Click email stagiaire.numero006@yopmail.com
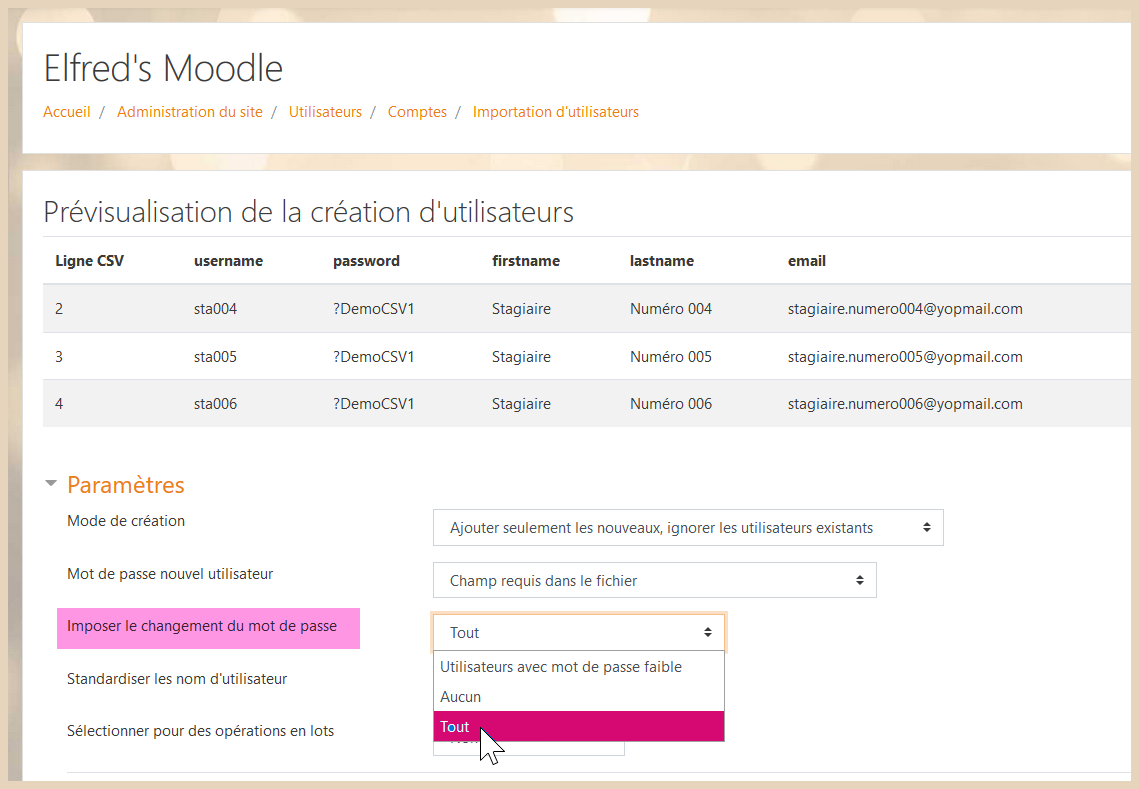The height and width of the screenshot is (789, 1139). 905,404
